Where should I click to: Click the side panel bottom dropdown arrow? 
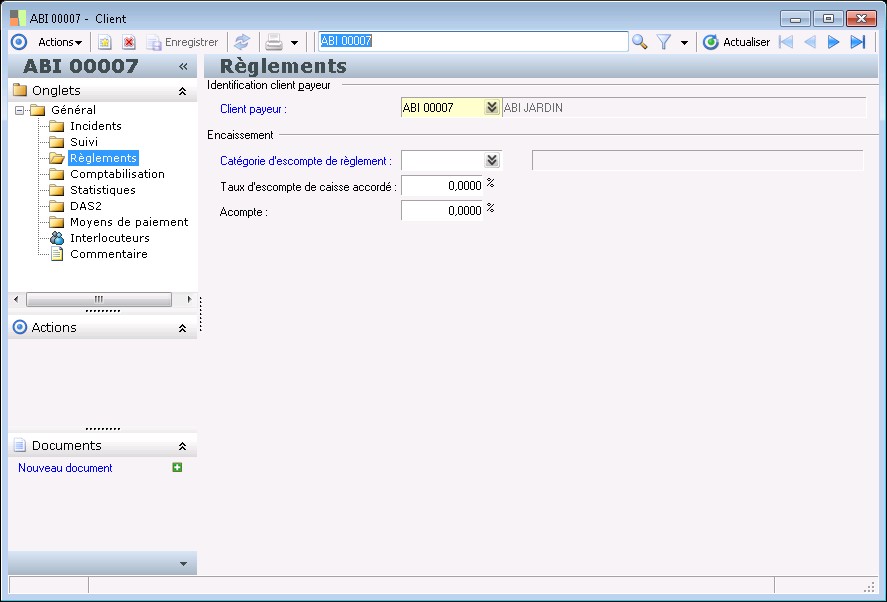183,564
